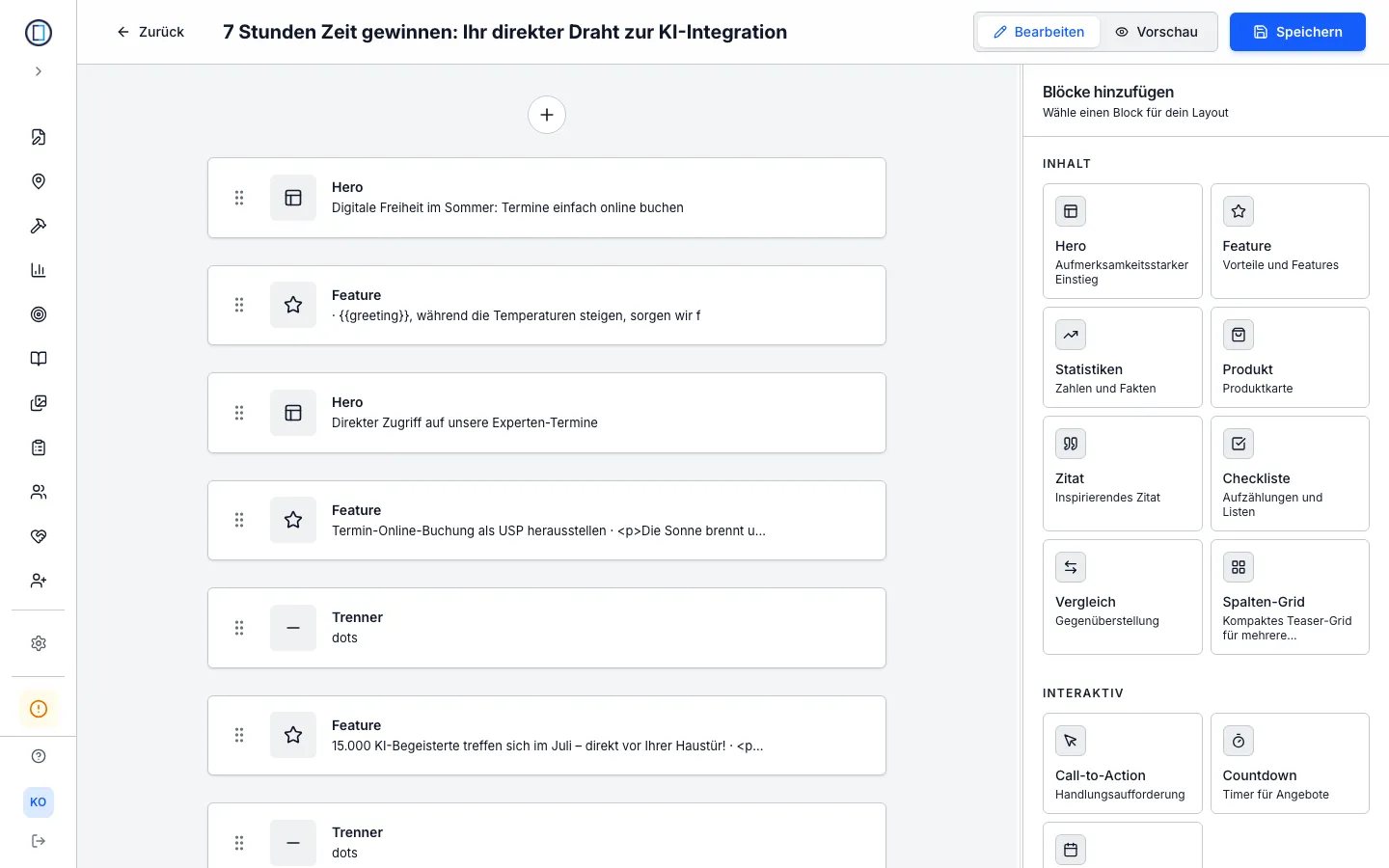Grab drag handle of the upper Trenner block
This screenshot has height=868, width=1389.
pos(239,628)
